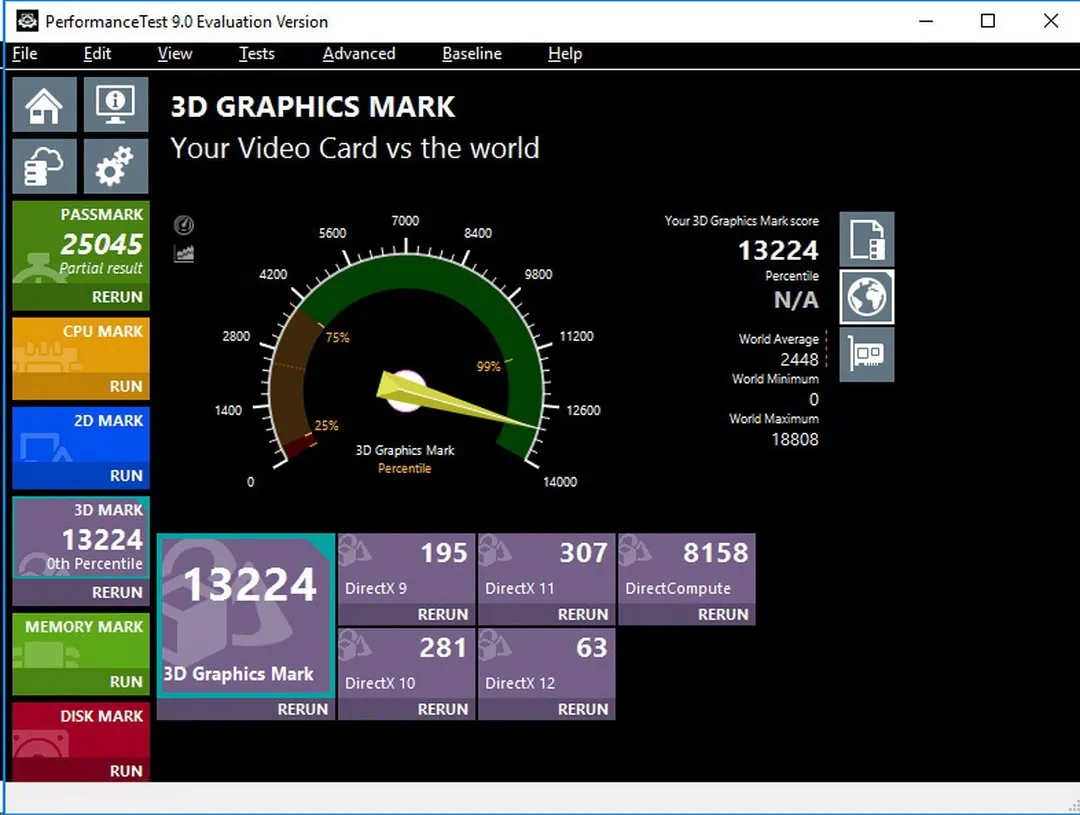Open the System Information monitor icon

[x=116, y=105]
